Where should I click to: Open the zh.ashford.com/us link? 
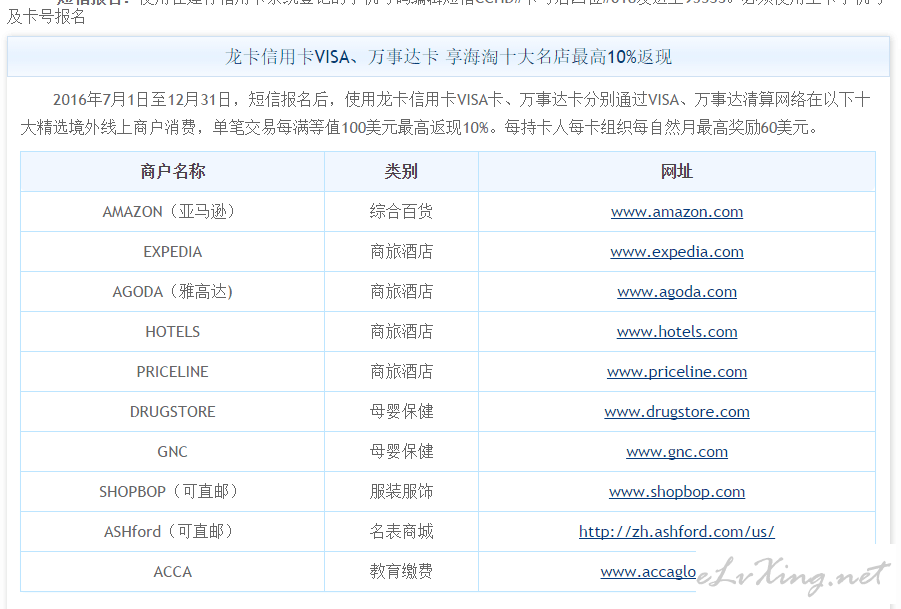[x=676, y=532]
